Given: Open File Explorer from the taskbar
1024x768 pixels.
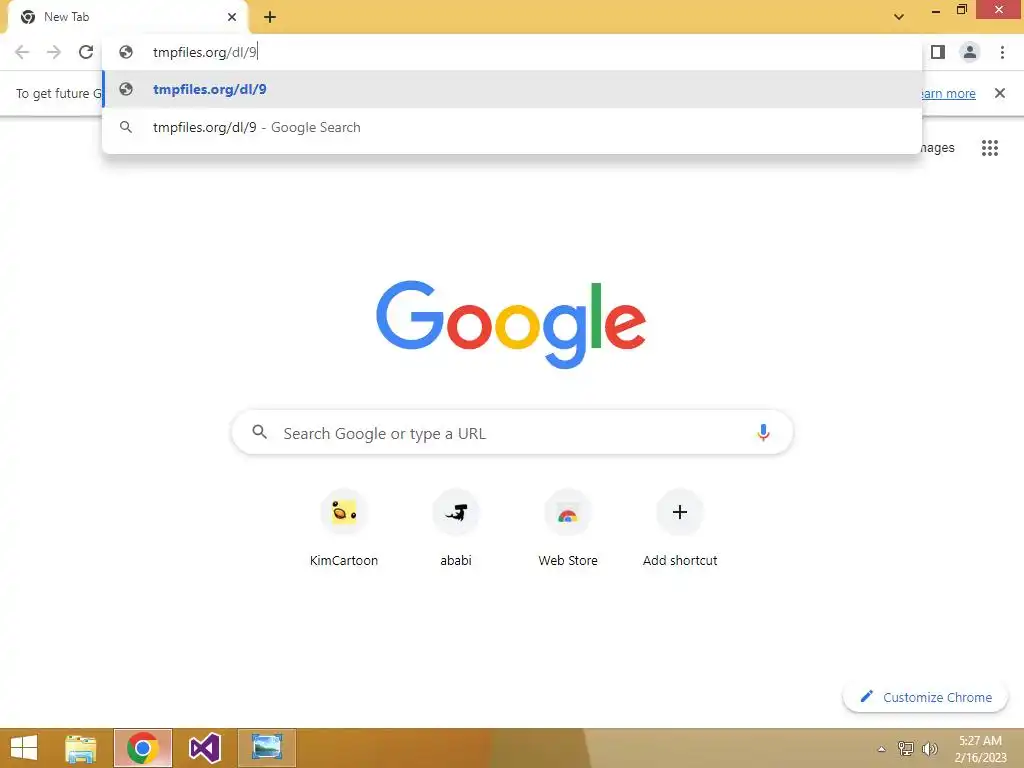Looking at the screenshot, I should point(81,748).
